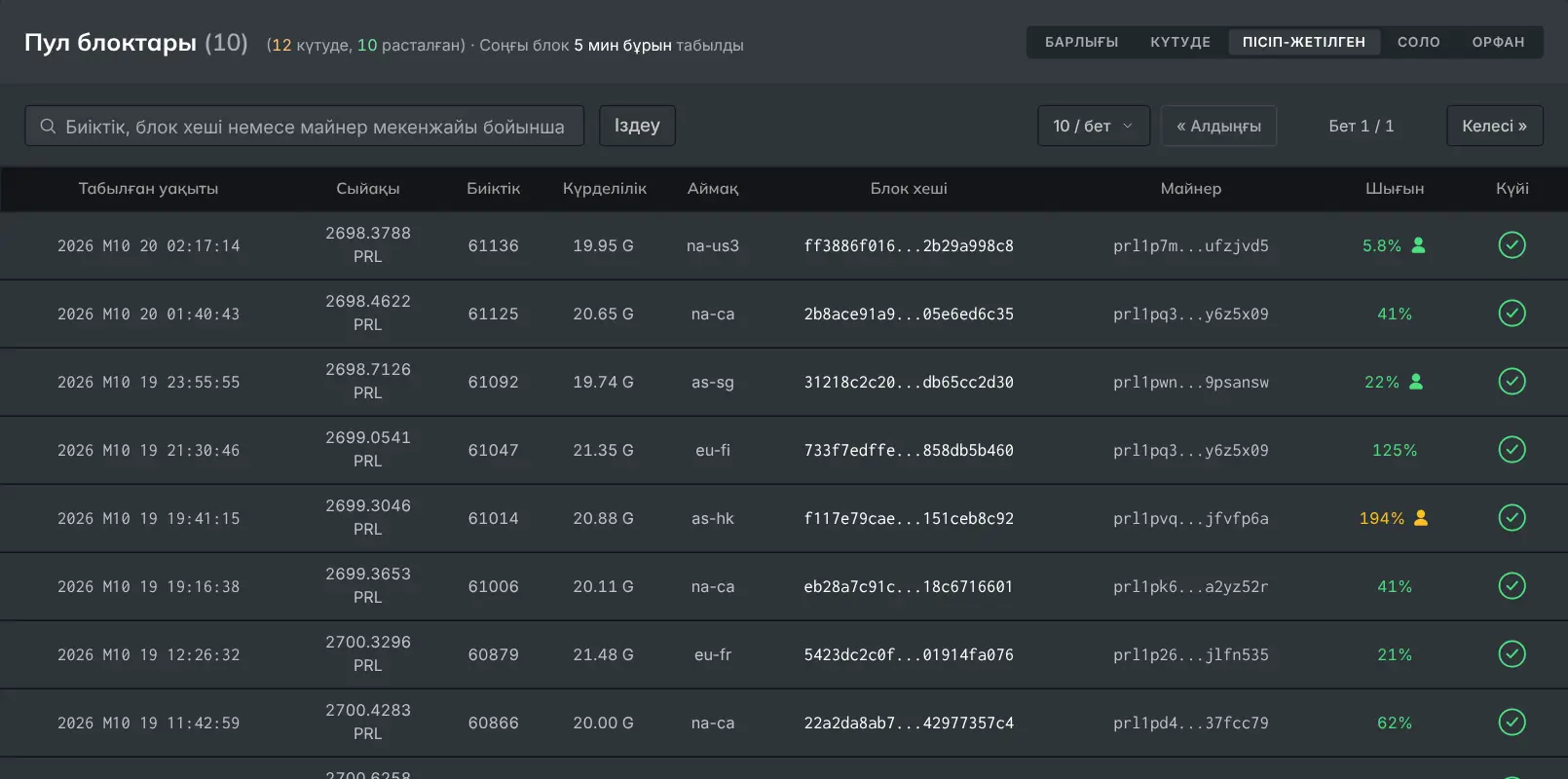
Task: Open miner address prl1pq3...y6z5x09 in 61125 row
Action: point(1191,314)
